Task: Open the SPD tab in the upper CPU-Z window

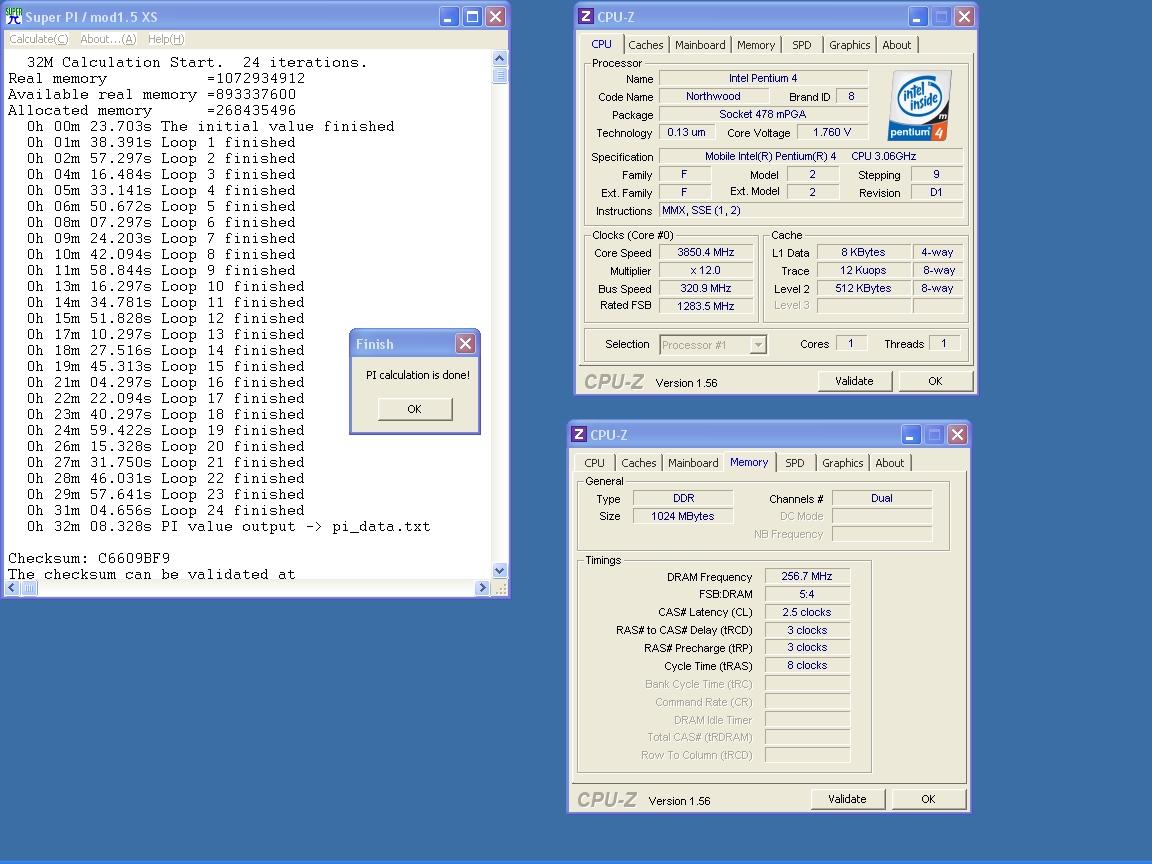Action: [802, 45]
